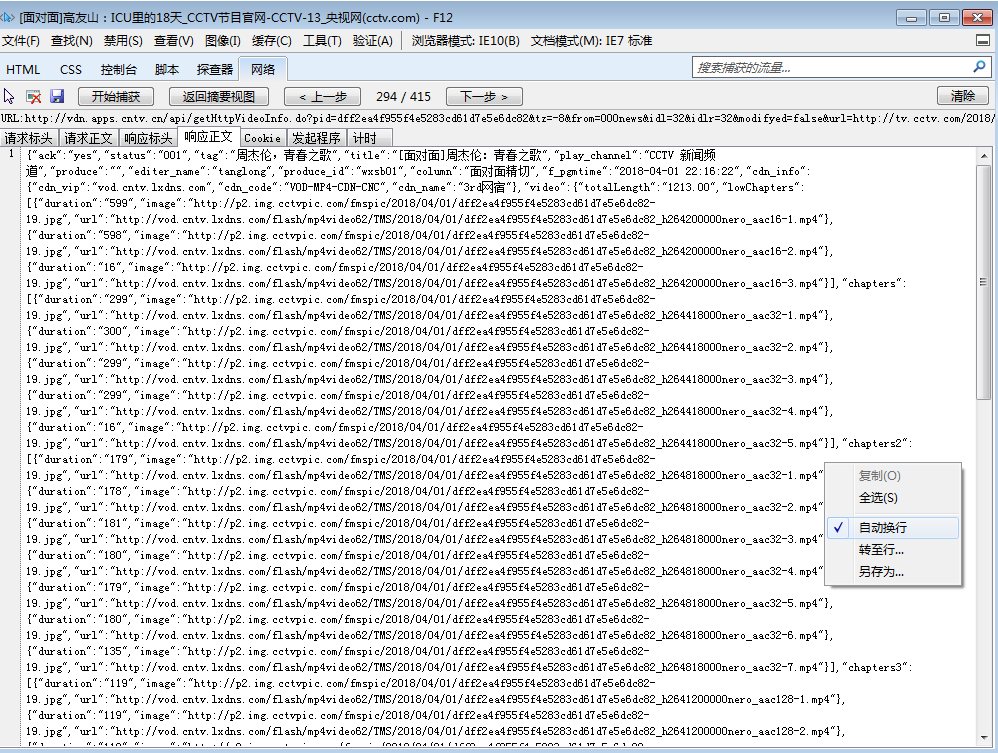Click the save (floppy disk) icon

57,96
